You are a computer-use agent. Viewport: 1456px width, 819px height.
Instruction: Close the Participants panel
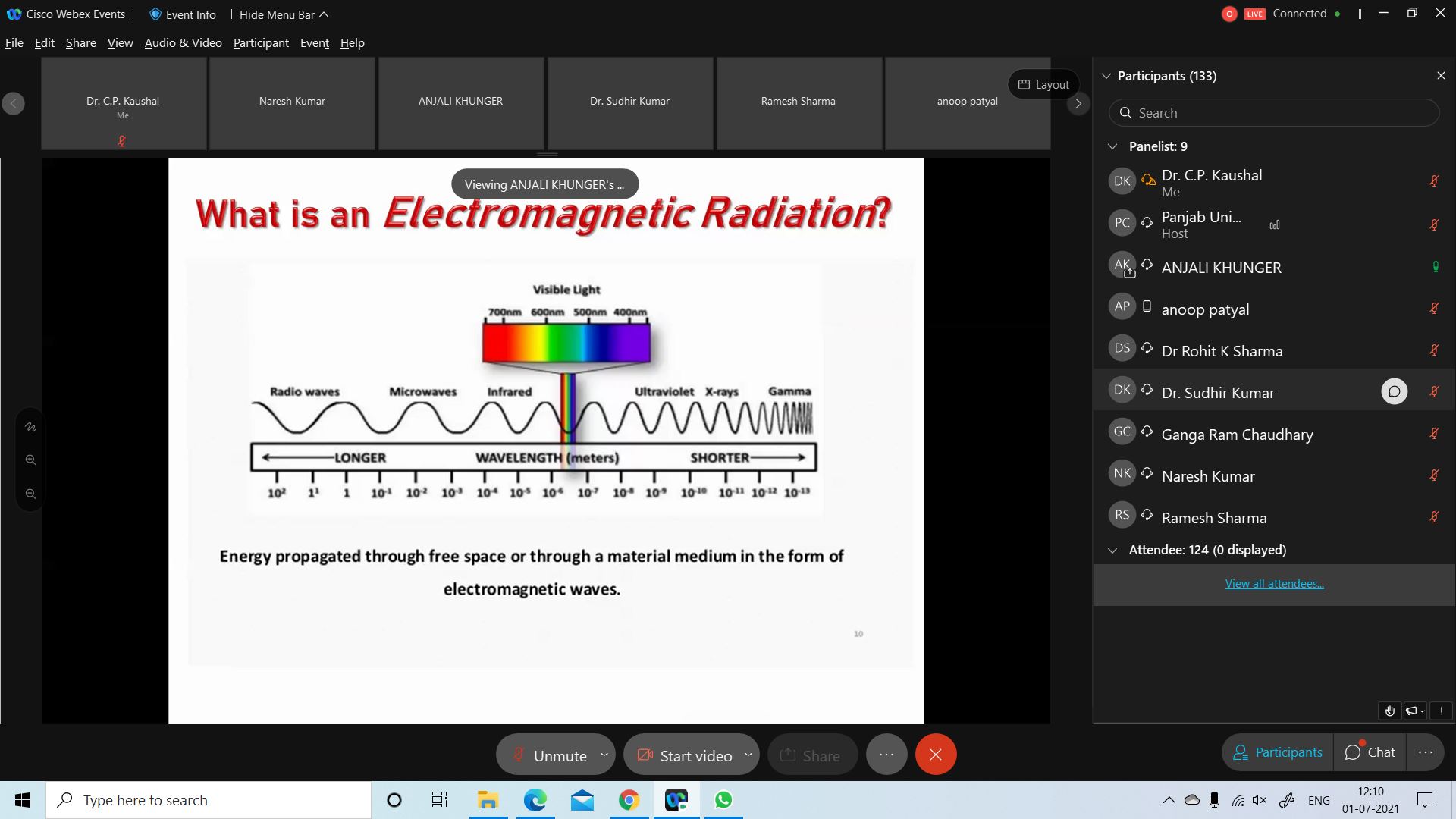tap(1441, 76)
